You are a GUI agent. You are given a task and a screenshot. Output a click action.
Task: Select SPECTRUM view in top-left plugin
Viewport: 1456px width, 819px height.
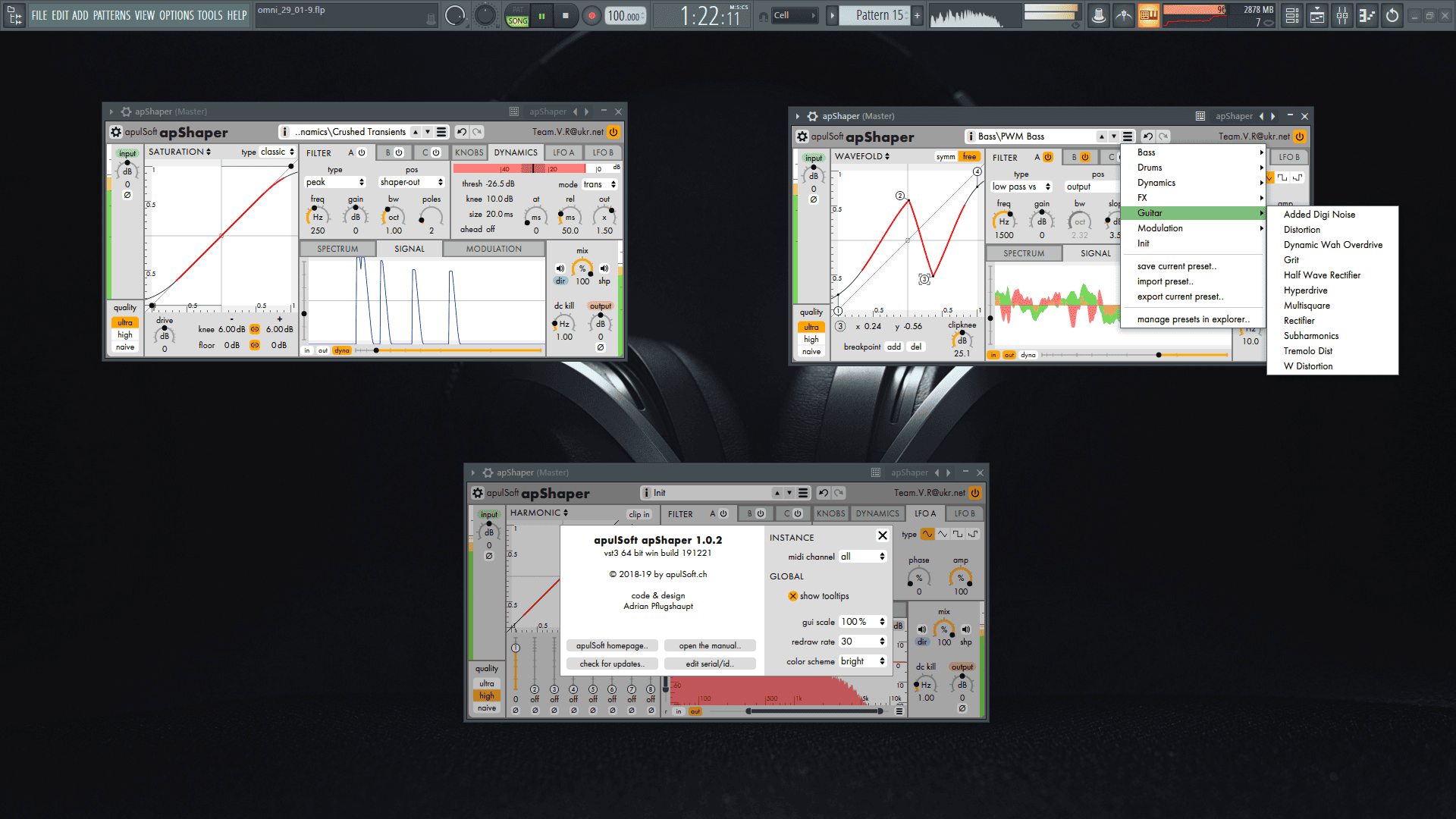click(337, 249)
